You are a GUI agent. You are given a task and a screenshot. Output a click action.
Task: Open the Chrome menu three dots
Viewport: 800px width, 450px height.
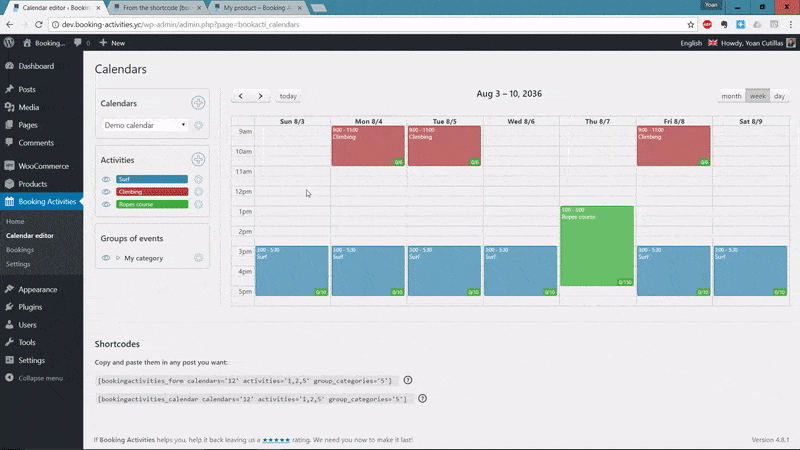[791, 24]
